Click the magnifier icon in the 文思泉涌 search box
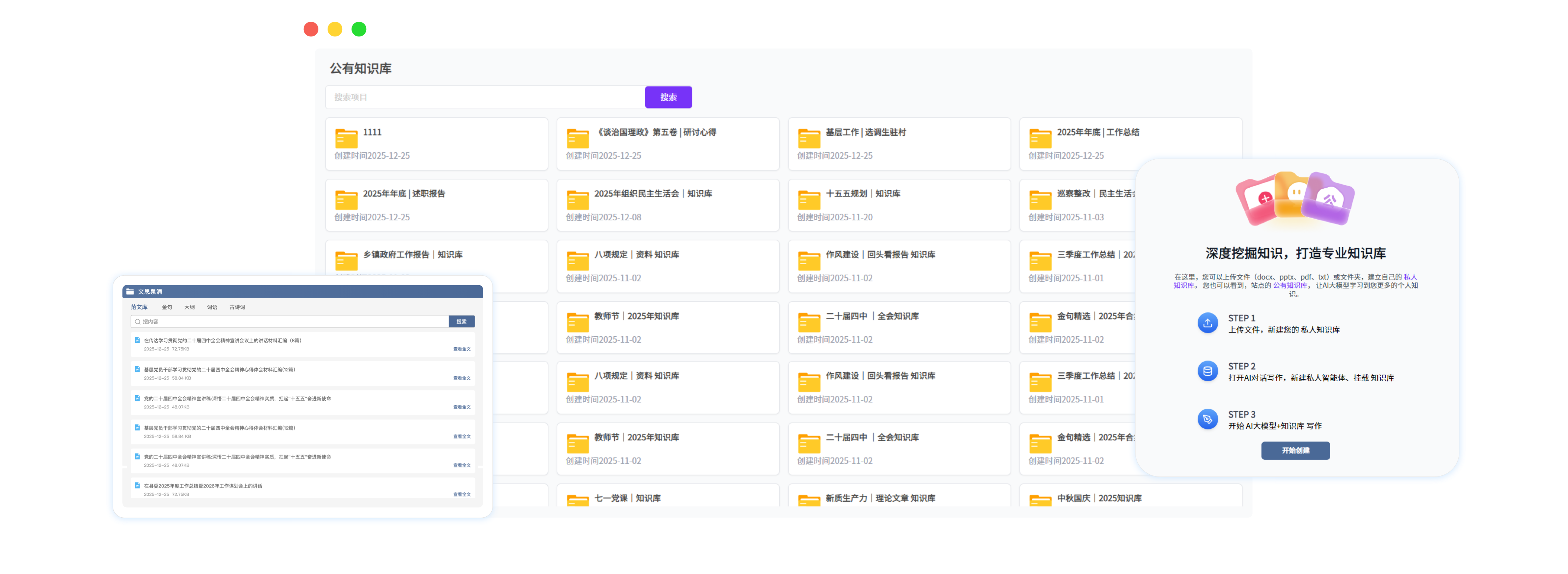This screenshot has height=574, width=1568. point(138,321)
